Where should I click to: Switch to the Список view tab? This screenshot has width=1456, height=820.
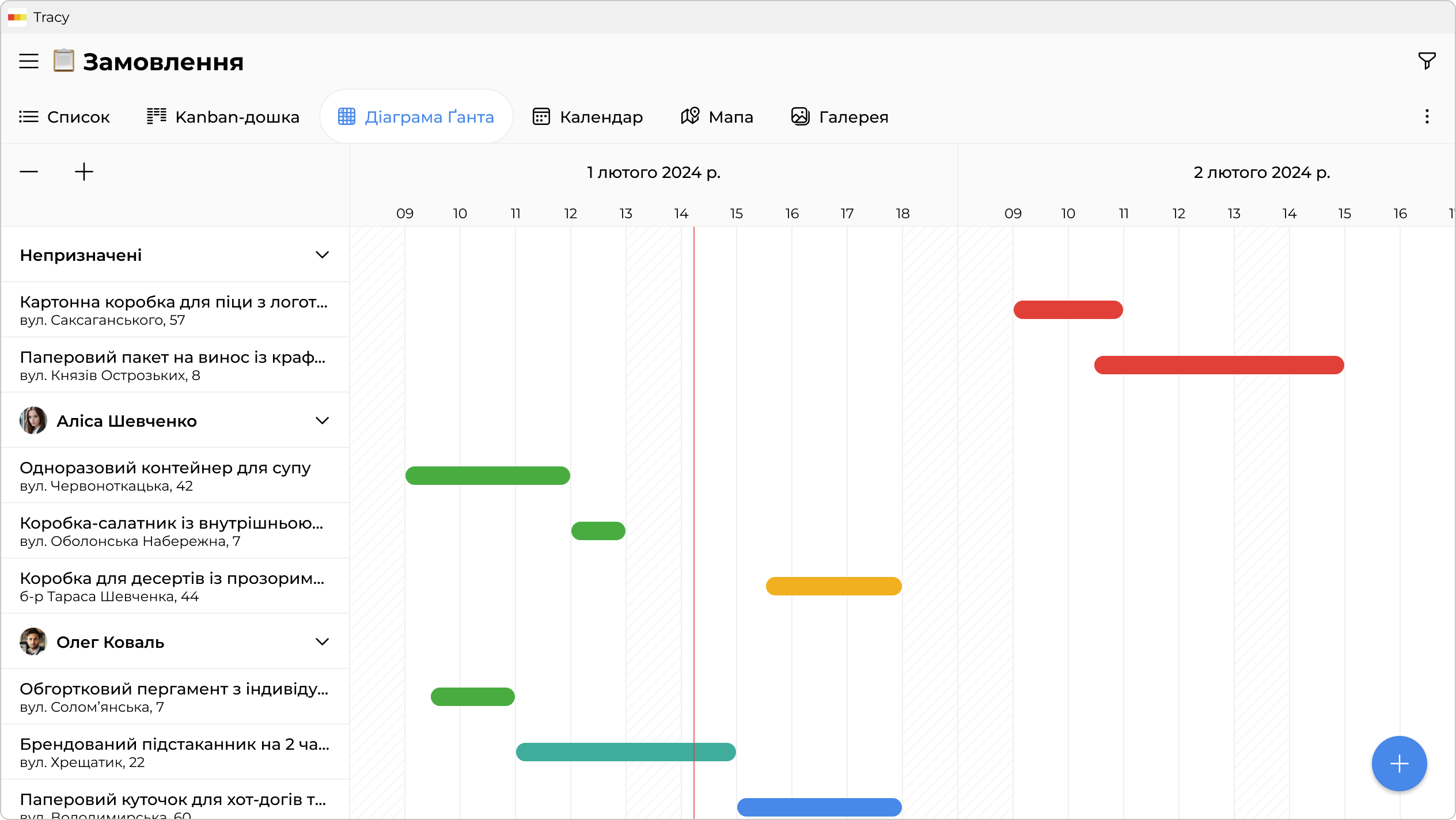click(65, 117)
